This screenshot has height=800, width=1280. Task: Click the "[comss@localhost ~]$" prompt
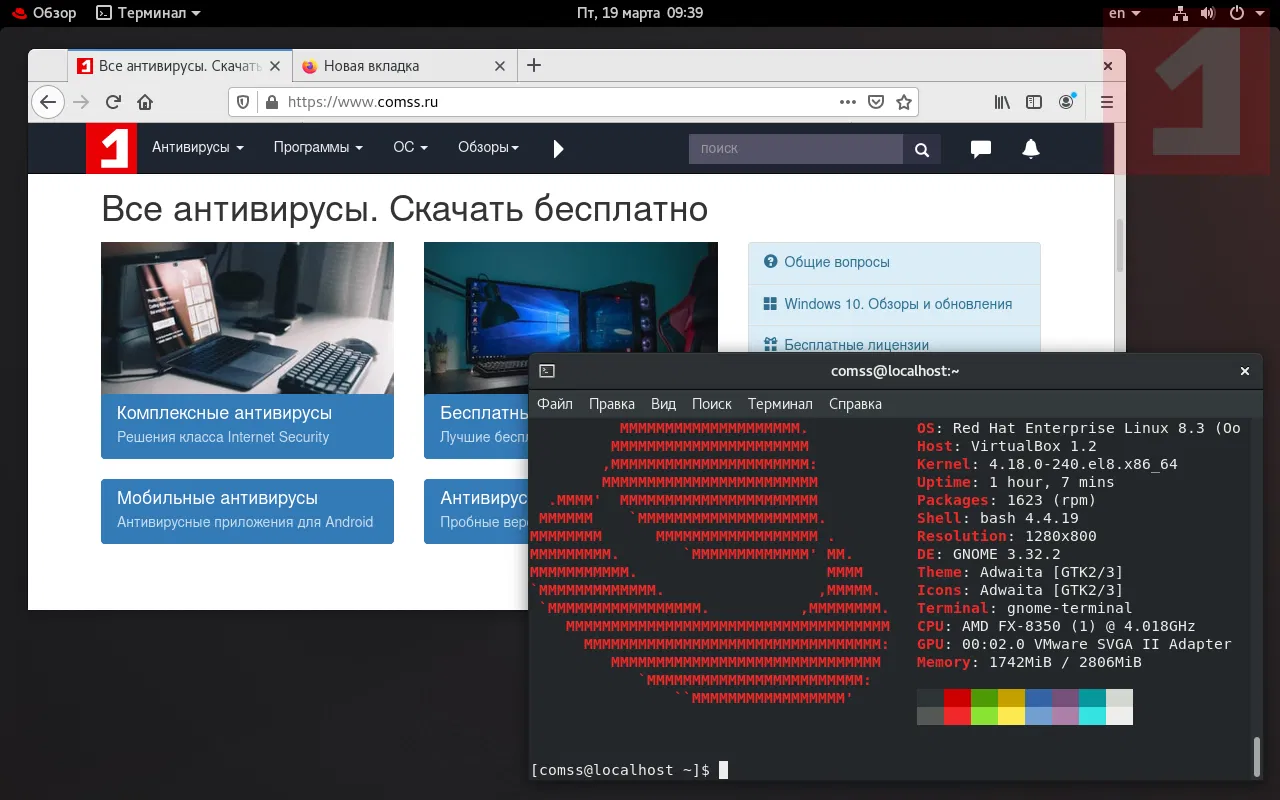(621, 770)
